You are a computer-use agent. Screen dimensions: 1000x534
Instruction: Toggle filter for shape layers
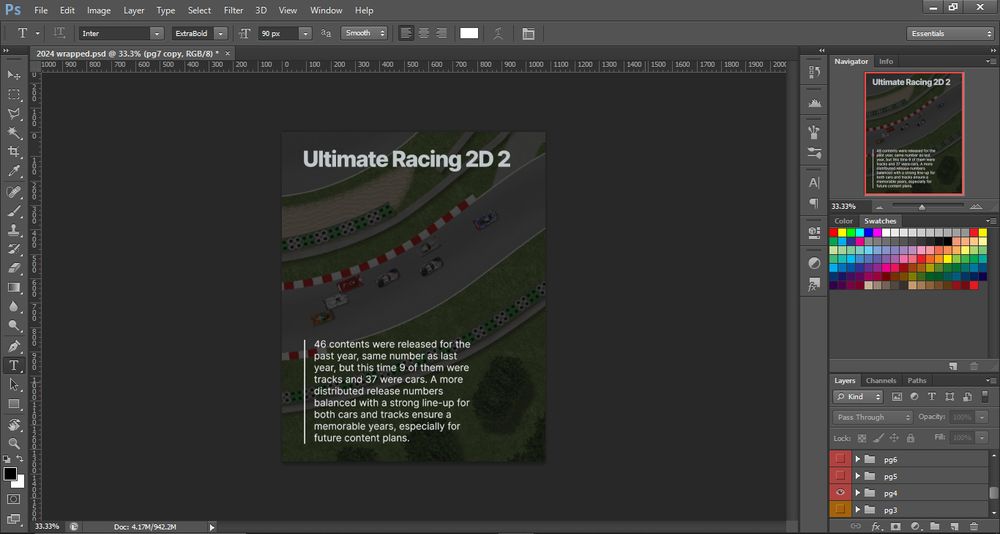click(x=949, y=396)
